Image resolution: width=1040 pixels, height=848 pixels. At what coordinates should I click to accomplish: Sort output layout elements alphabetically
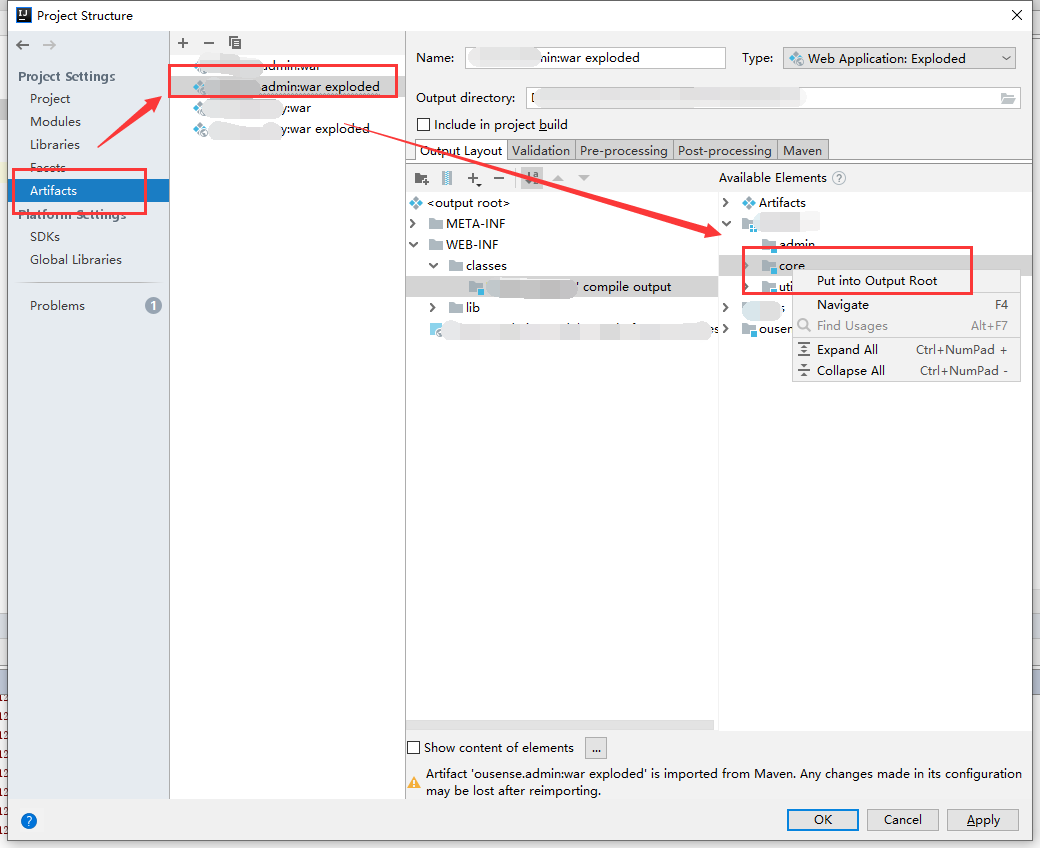pos(531,178)
